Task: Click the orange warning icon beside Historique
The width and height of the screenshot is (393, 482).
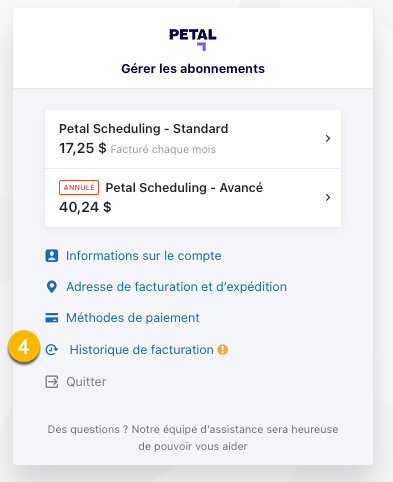Action: [223, 350]
